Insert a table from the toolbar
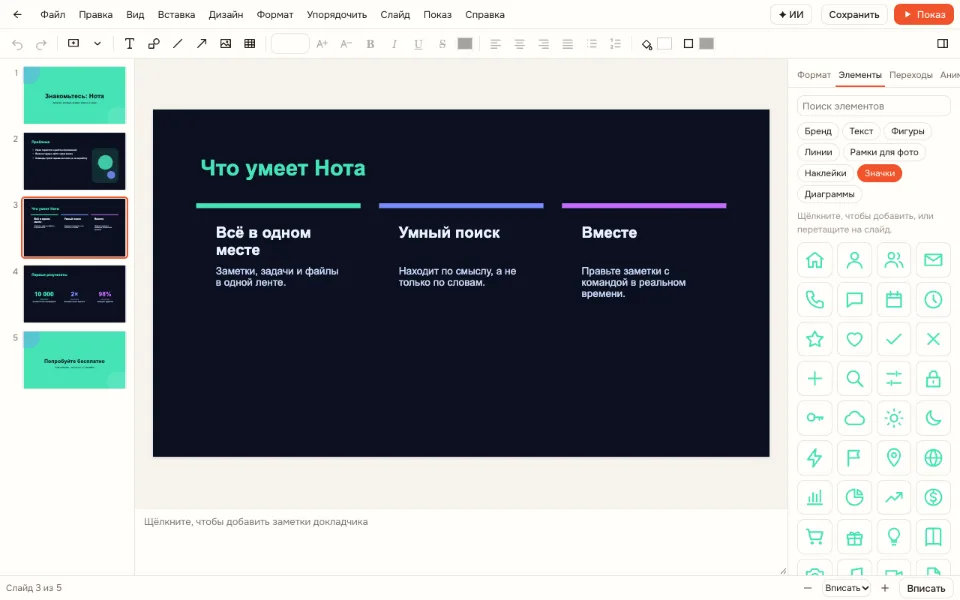960x600 pixels. click(x=249, y=43)
